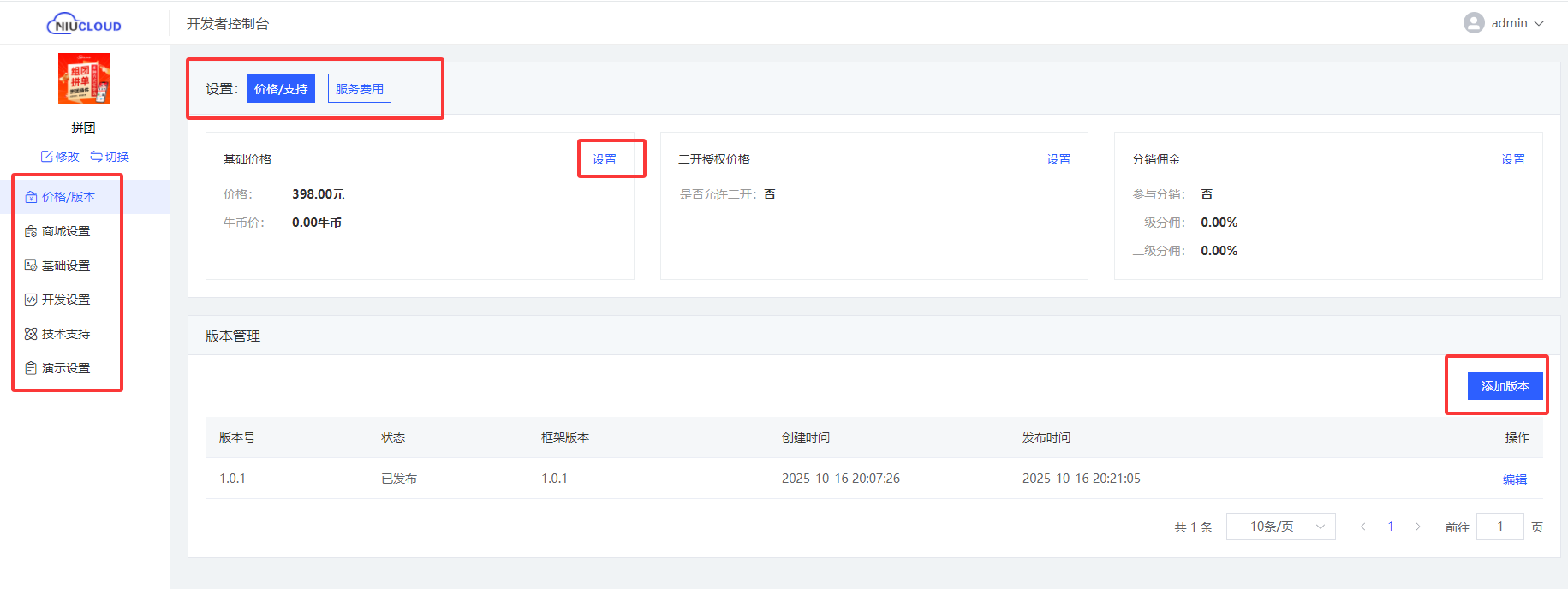This screenshot has height=589, width=1568.
Task: Switch to the 服务费用 tab
Action: coord(360,88)
